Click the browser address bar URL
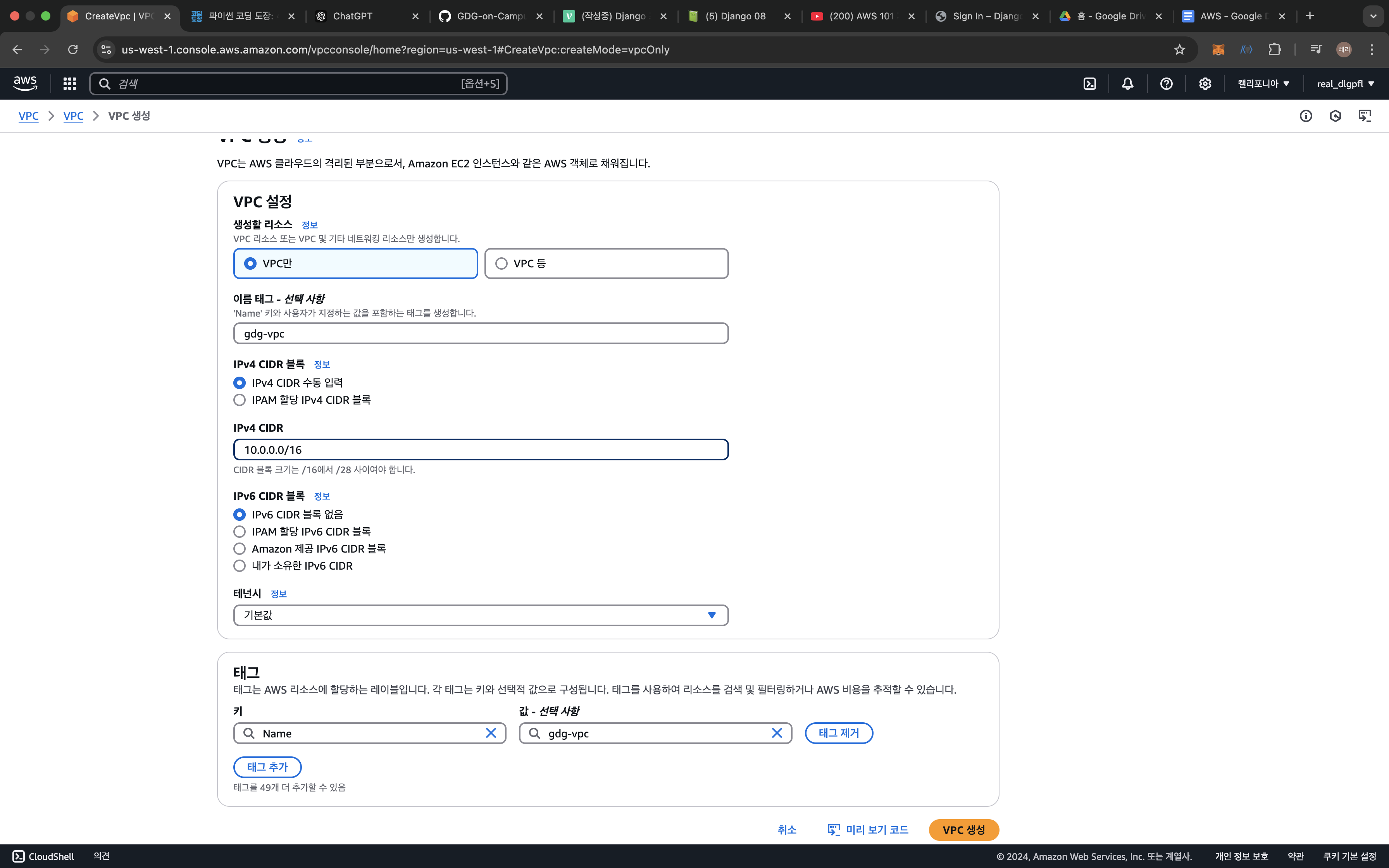 (x=395, y=50)
